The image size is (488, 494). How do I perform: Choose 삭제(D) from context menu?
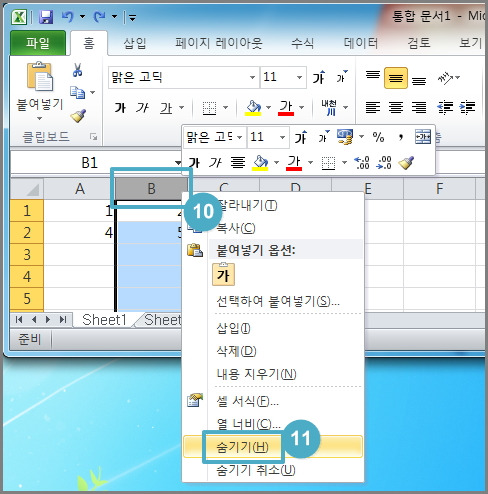tap(273, 351)
